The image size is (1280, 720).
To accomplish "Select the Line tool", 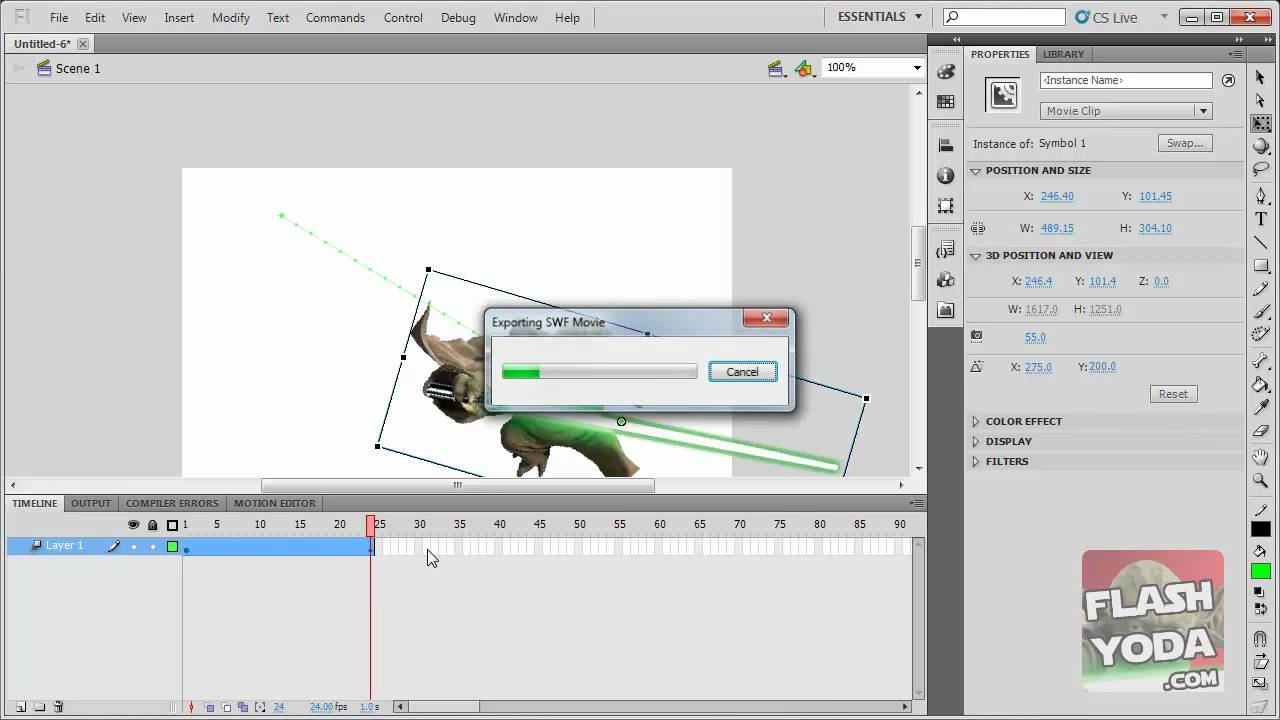I will (1261, 242).
